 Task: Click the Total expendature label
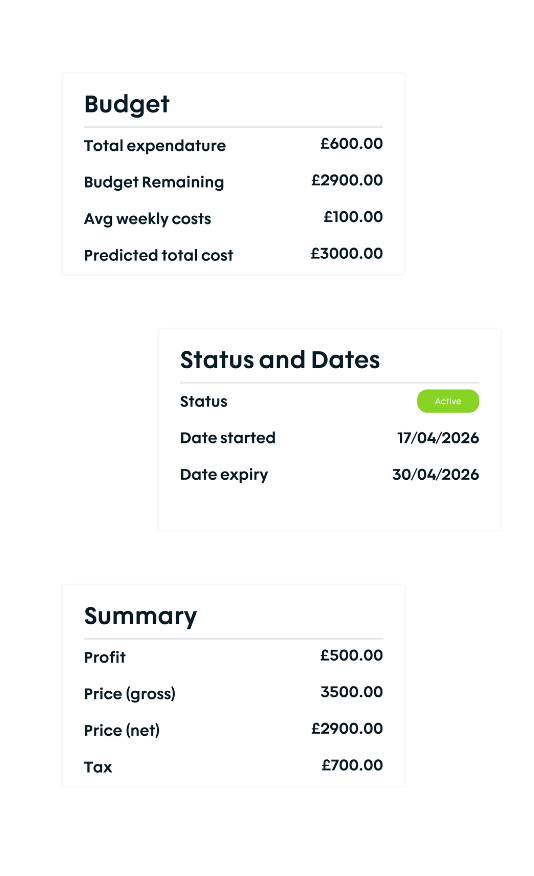[x=155, y=146]
